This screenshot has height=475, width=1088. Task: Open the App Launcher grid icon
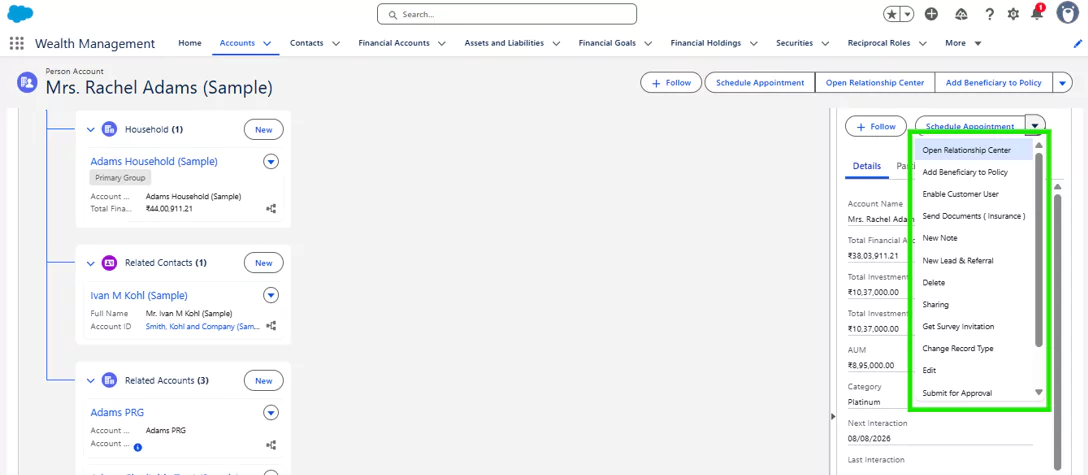pyautogui.click(x=16, y=43)
